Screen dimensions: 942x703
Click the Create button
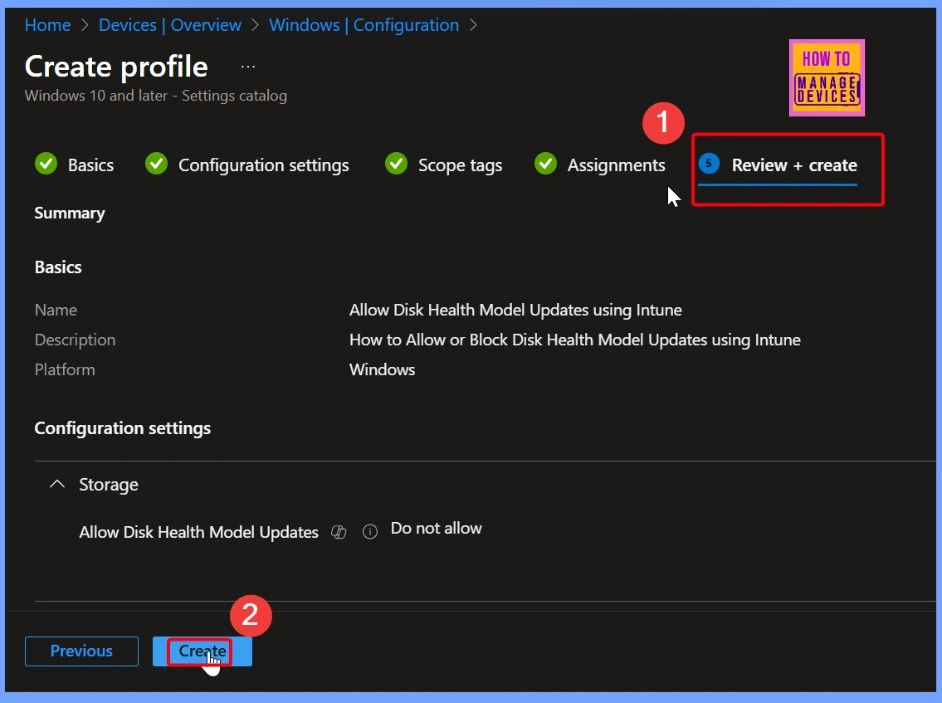pyautogui.click(x=202, y=651)
